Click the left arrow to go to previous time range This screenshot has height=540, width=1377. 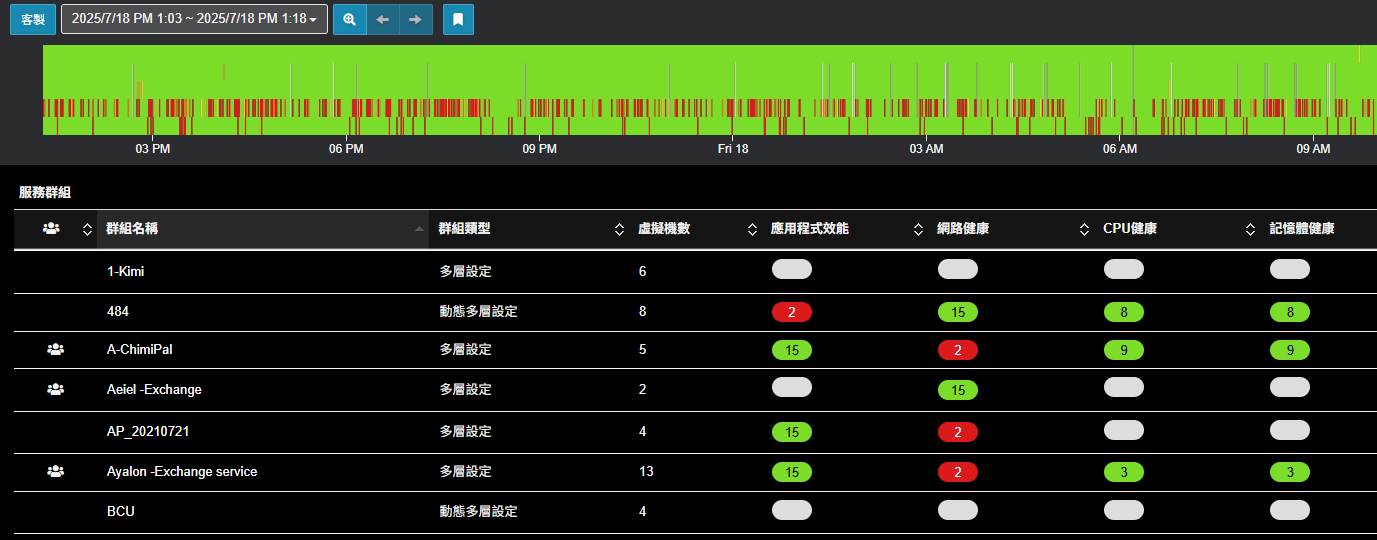point(382,19)
